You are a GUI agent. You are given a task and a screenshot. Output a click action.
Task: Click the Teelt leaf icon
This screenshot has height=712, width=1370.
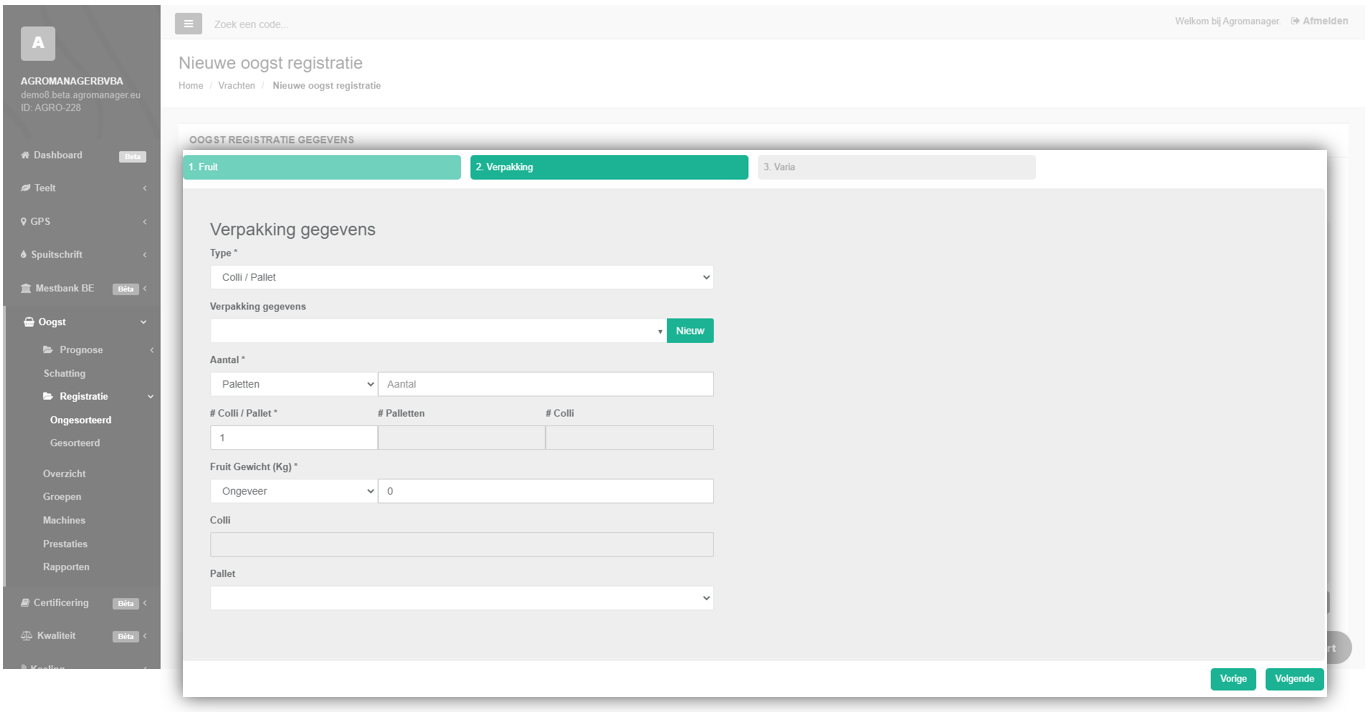pyautogui.click(x=25, y=188)
